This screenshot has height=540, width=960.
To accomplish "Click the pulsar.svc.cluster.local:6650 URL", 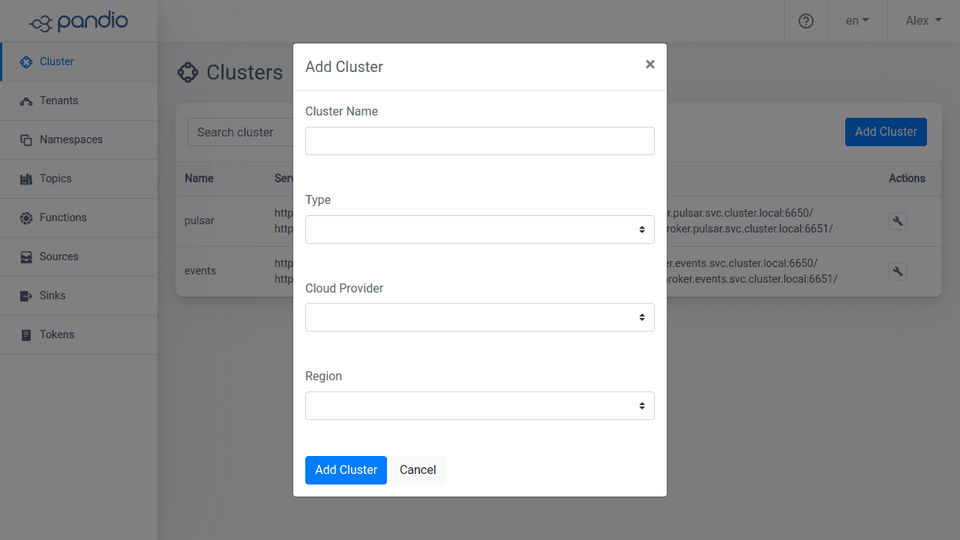I will [x=740, y=213].
